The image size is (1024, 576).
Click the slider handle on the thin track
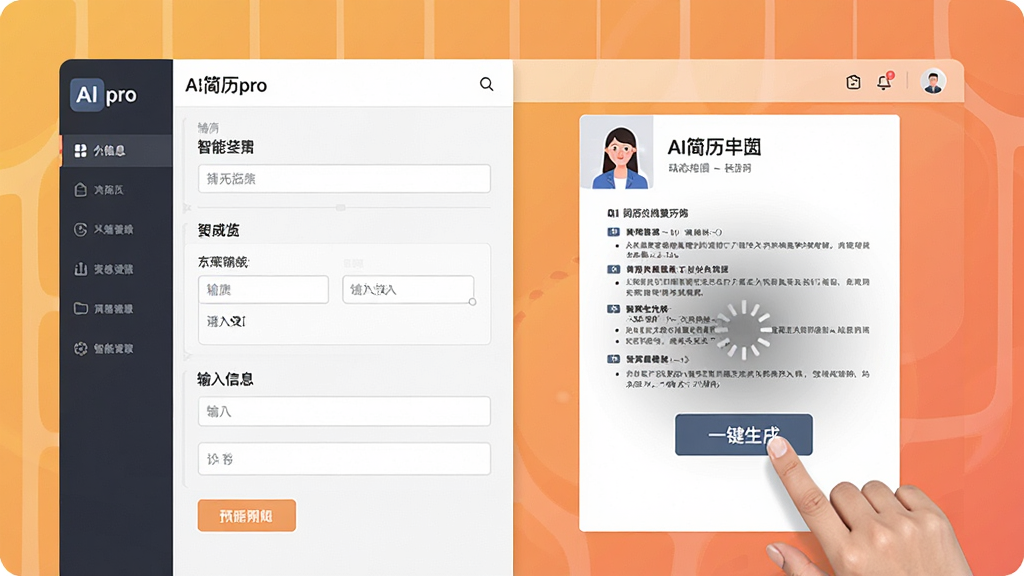point(340,208)
